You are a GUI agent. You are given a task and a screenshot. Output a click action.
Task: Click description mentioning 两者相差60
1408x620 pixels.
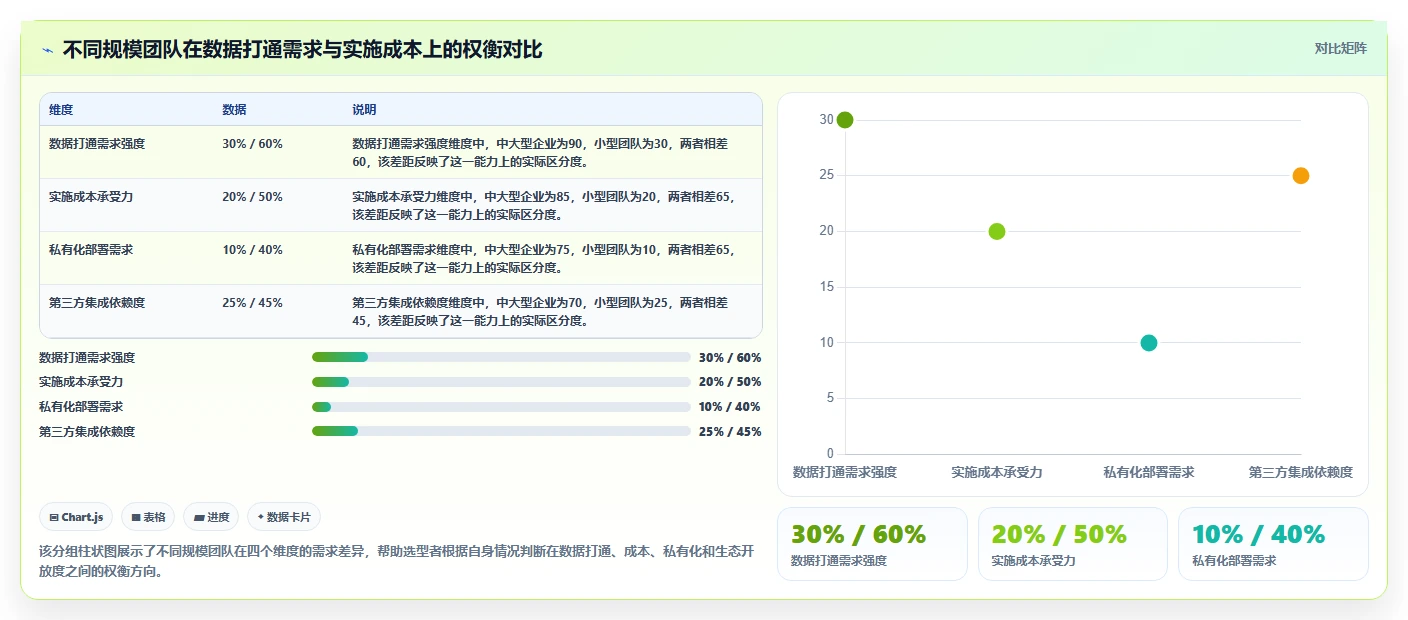click(x=541, y=152)
